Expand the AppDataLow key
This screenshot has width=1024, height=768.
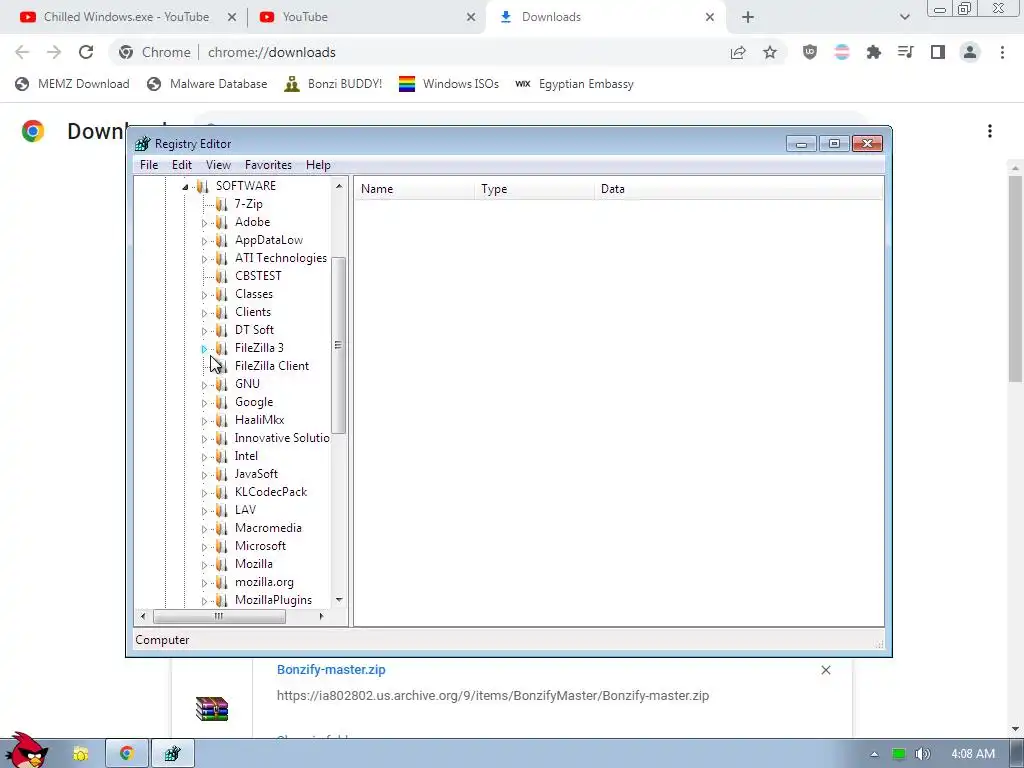pos(204,241)
